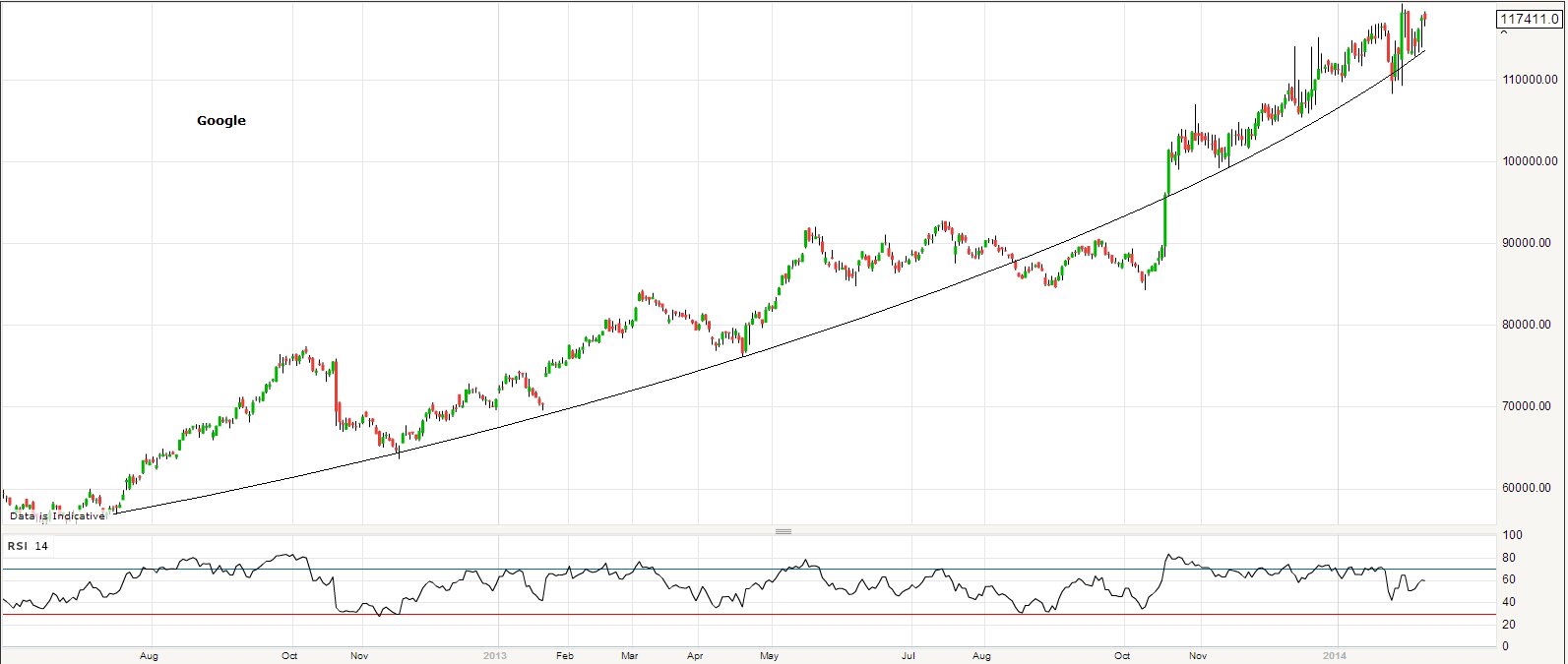Click the RSI axis value 20
The width and height of the screenshot is (1568, 664).
point(1509,625)
